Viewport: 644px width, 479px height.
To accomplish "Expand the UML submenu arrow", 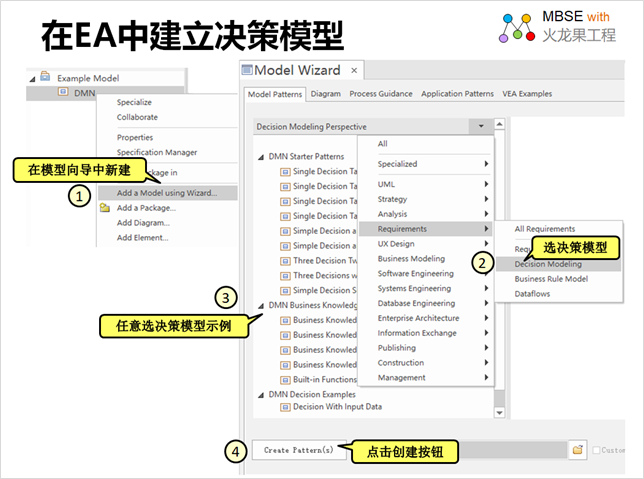I will pos(486,184).
